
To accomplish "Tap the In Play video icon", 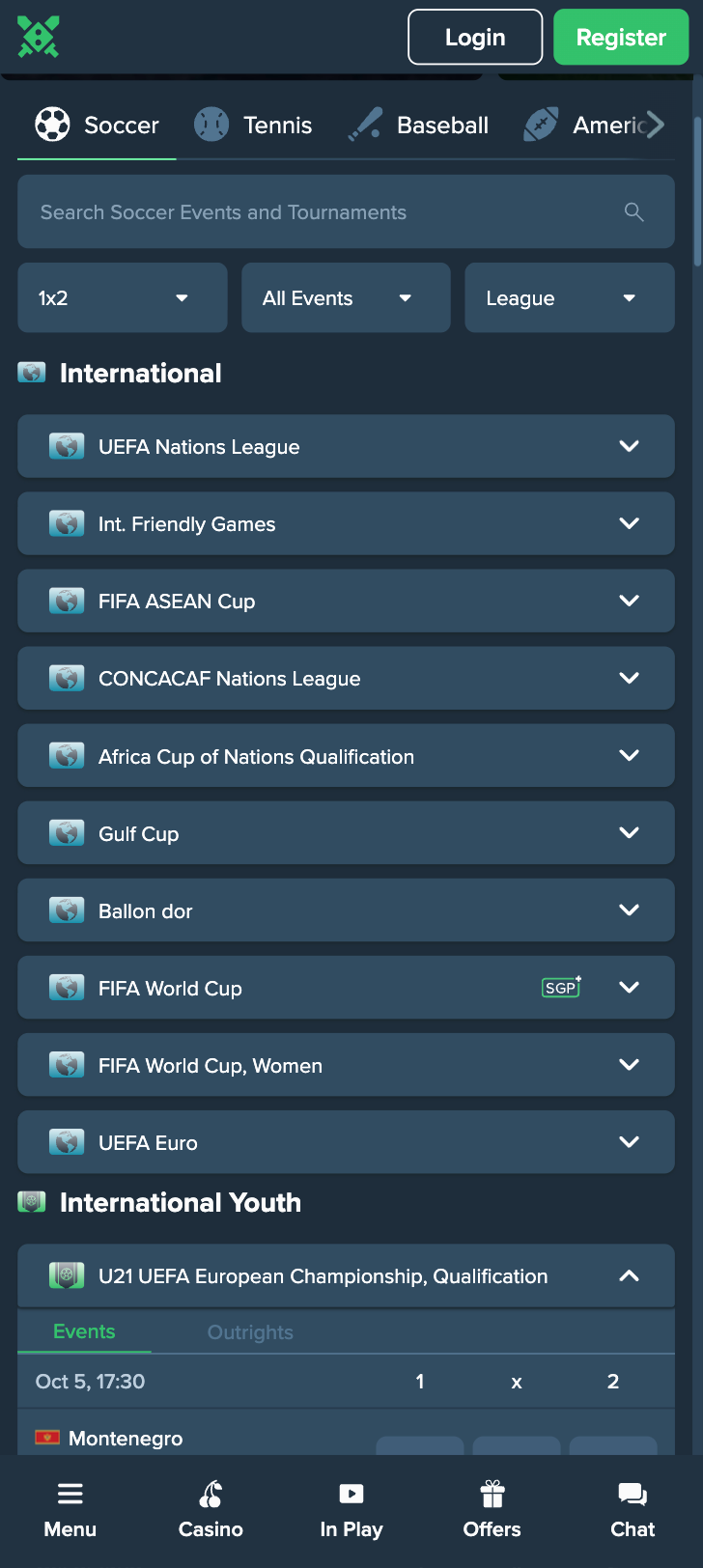I will [351, 1495].
